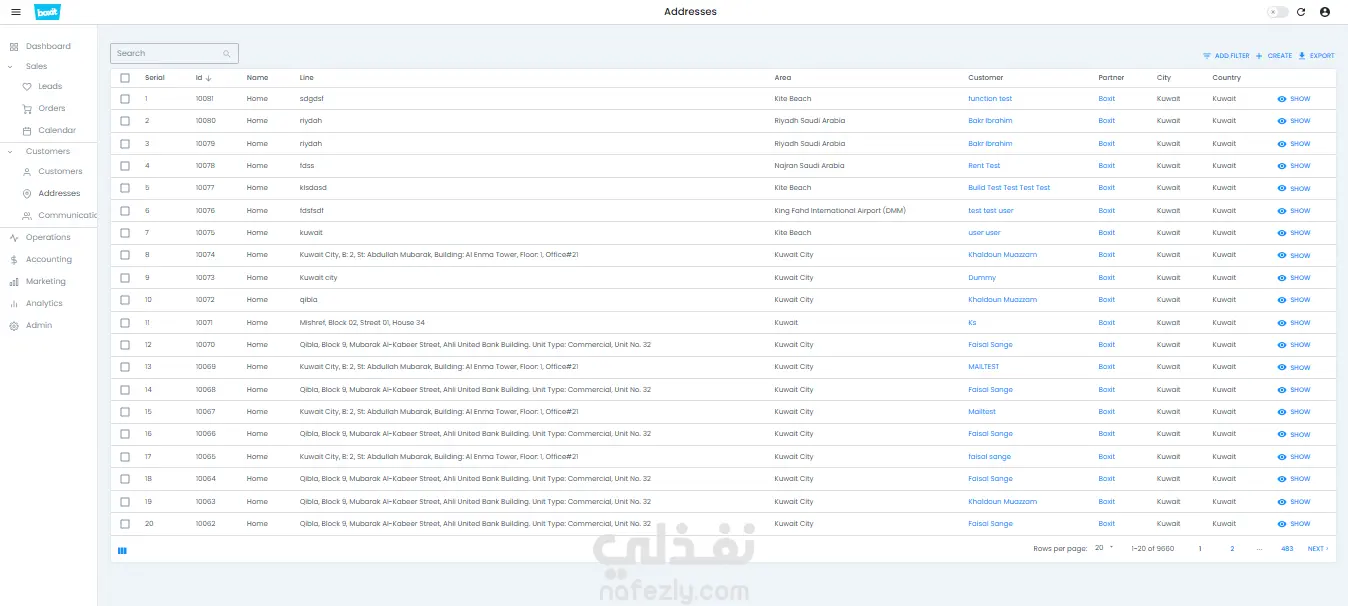Check the row with Id 10073
The image size is (1348, 606).
coord(125,278)
